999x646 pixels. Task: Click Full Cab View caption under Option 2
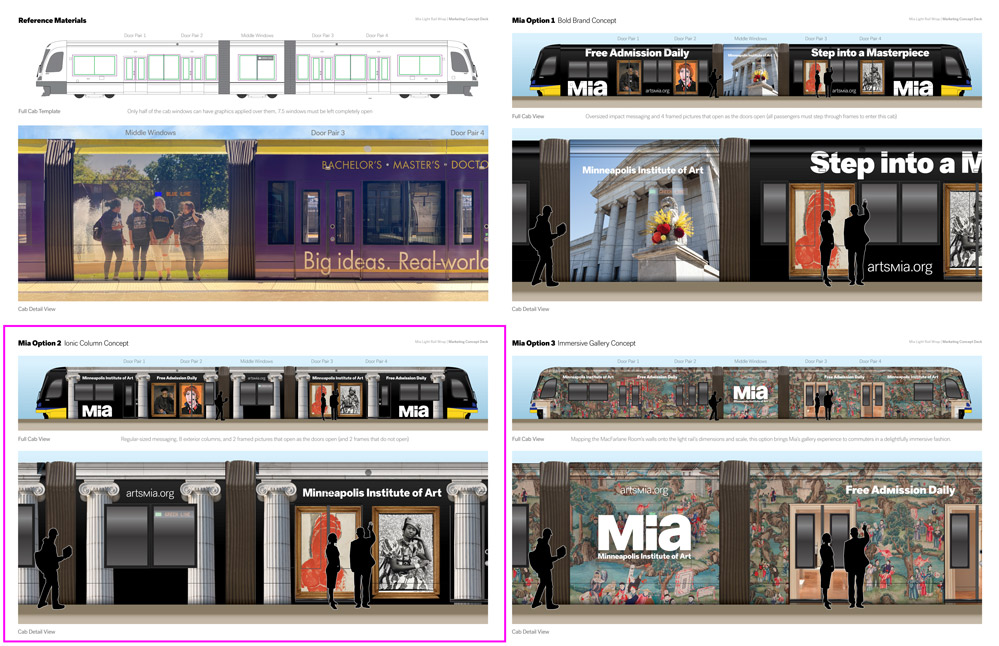(x=34, y=439)
